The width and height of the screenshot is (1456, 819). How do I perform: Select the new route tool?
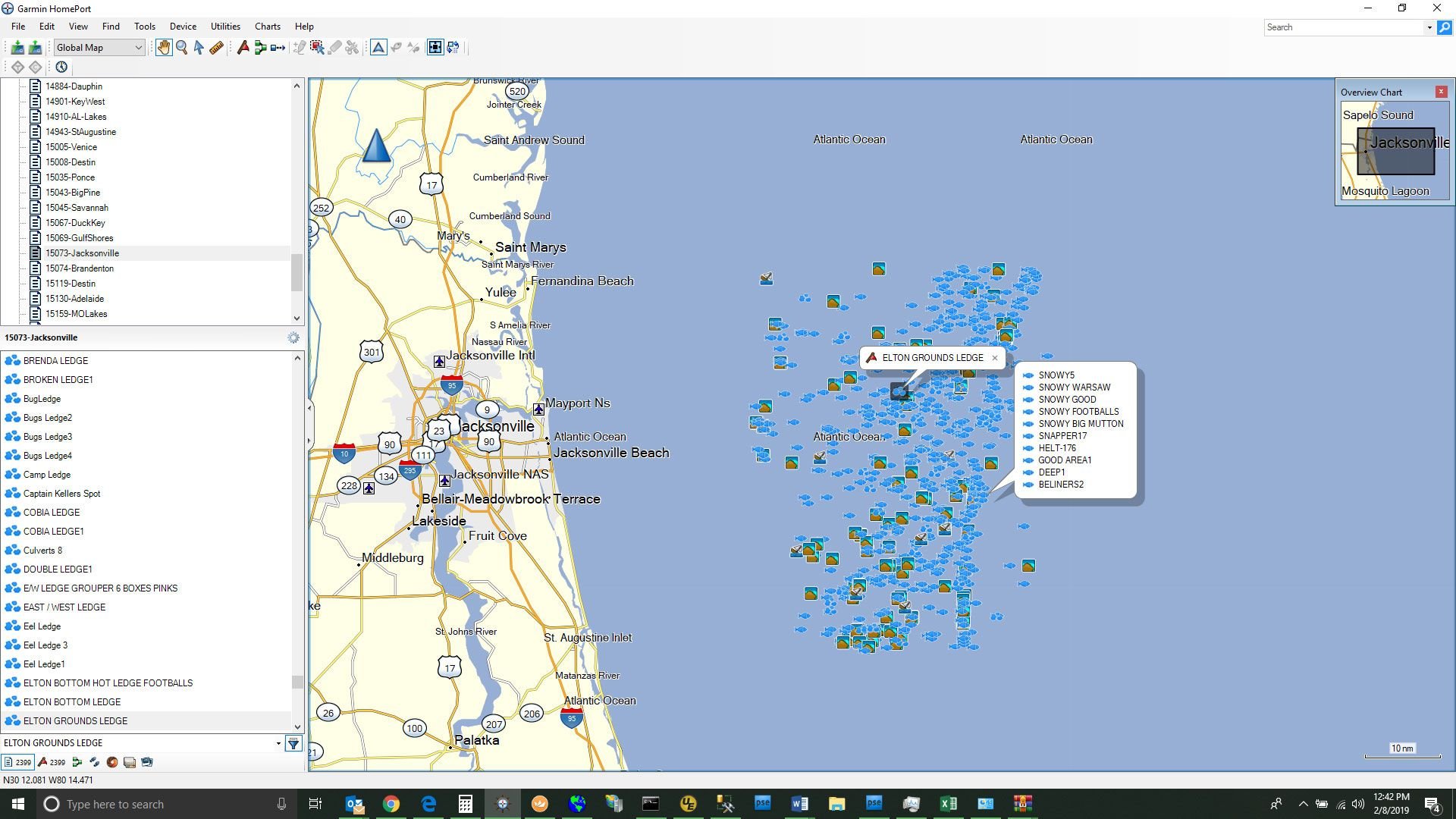pos(260,48)
